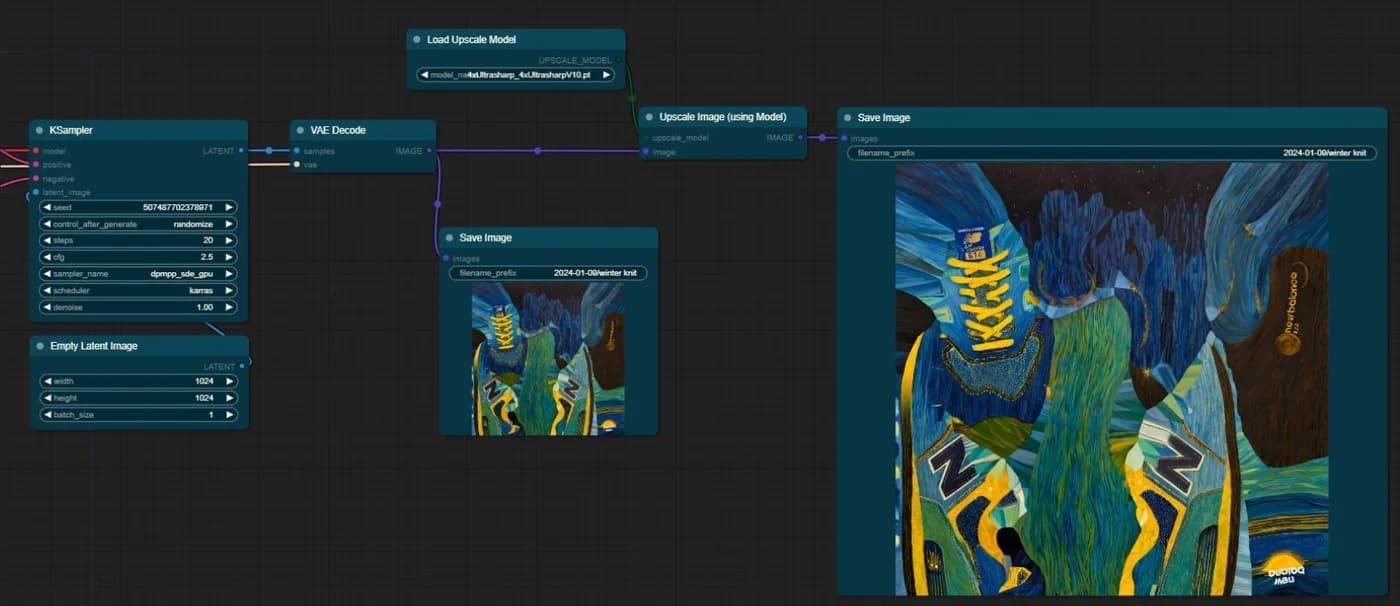Click the upscale_model input port on Upscale Image
The height and width of the screenshot is (606, 1400).
645,138
